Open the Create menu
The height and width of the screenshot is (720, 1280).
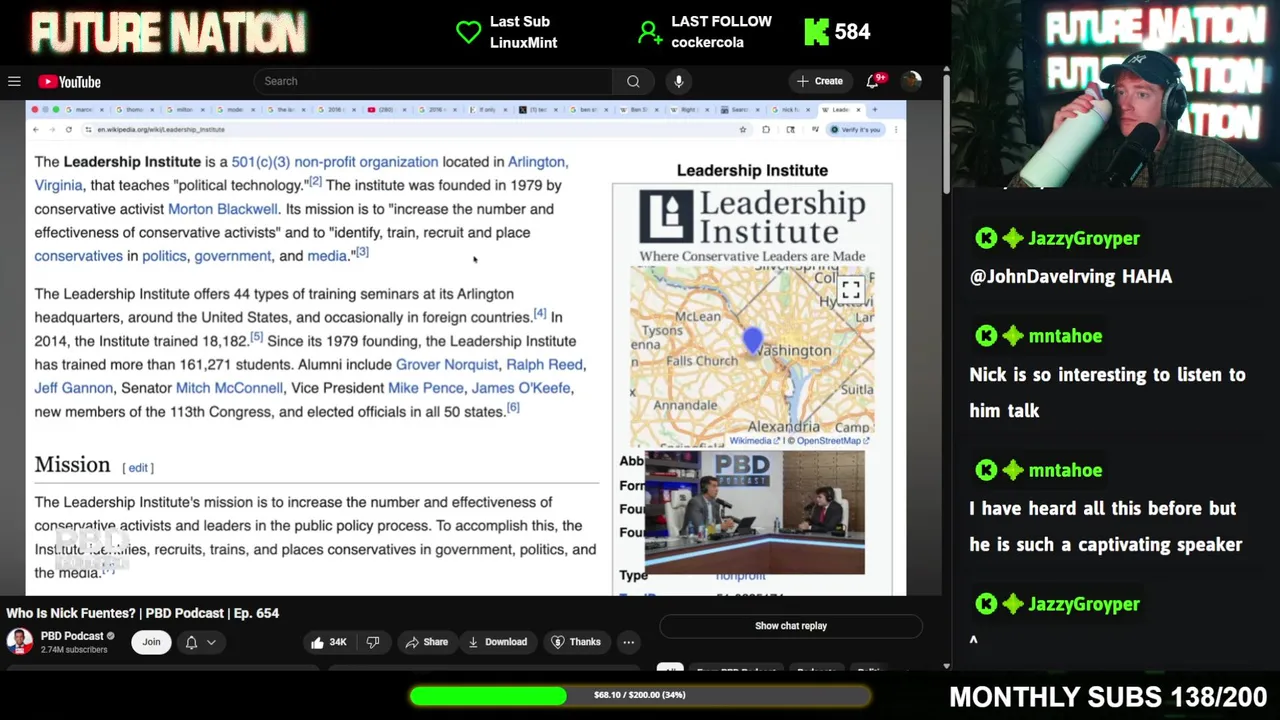click(x=820, y=81)
